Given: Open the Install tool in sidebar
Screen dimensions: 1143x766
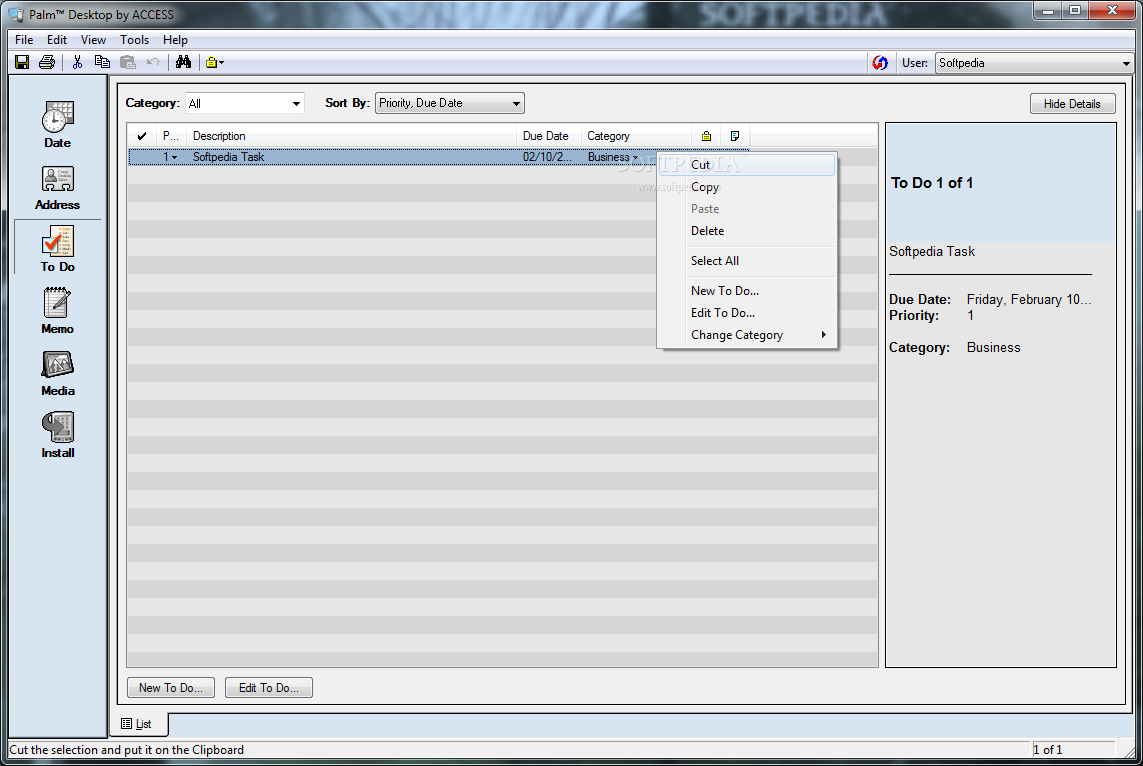Looking at the screenshot, I should [x=58, y=435].
